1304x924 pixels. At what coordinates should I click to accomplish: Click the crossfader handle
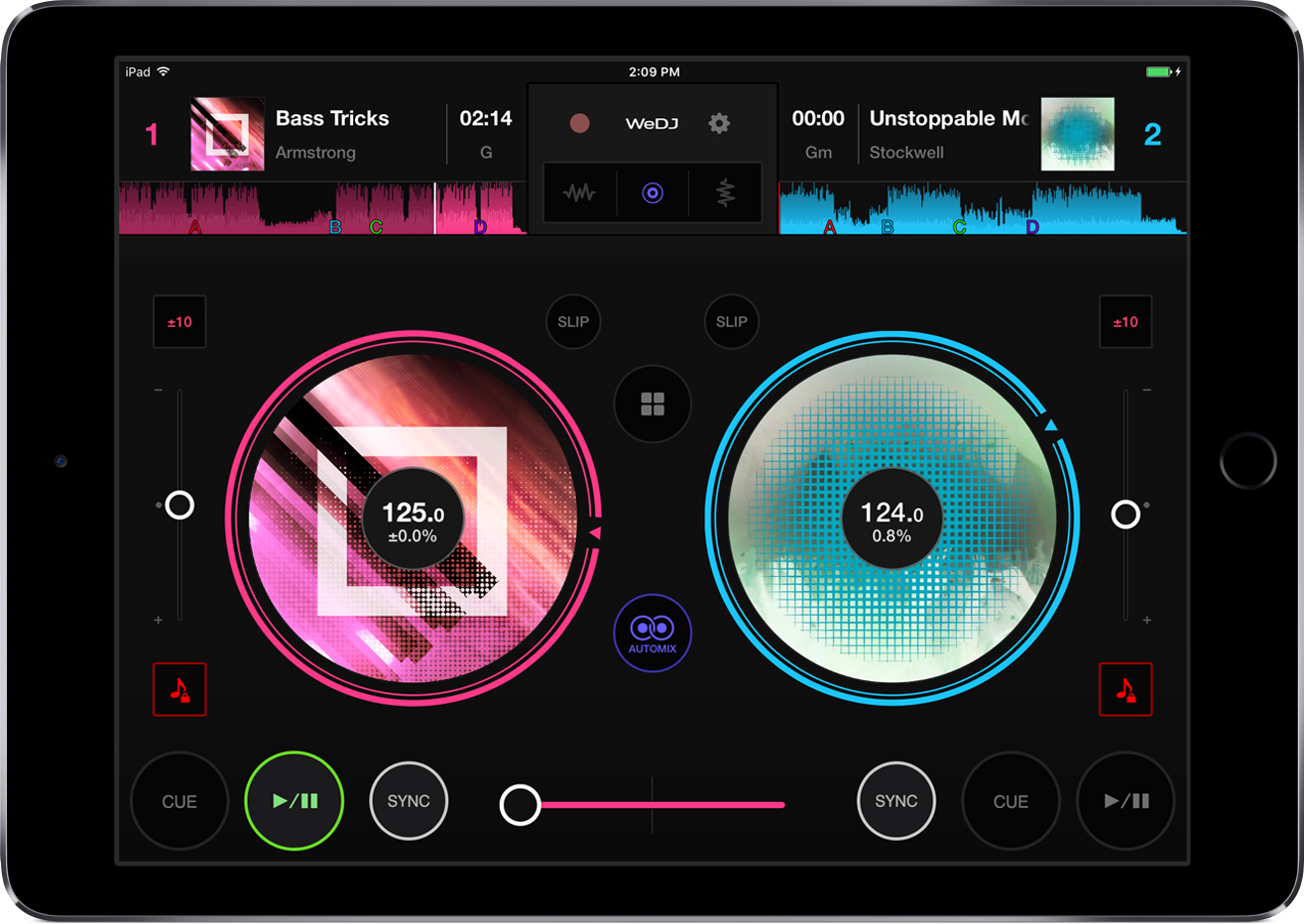pyautogui.click(x=520, y=805)
